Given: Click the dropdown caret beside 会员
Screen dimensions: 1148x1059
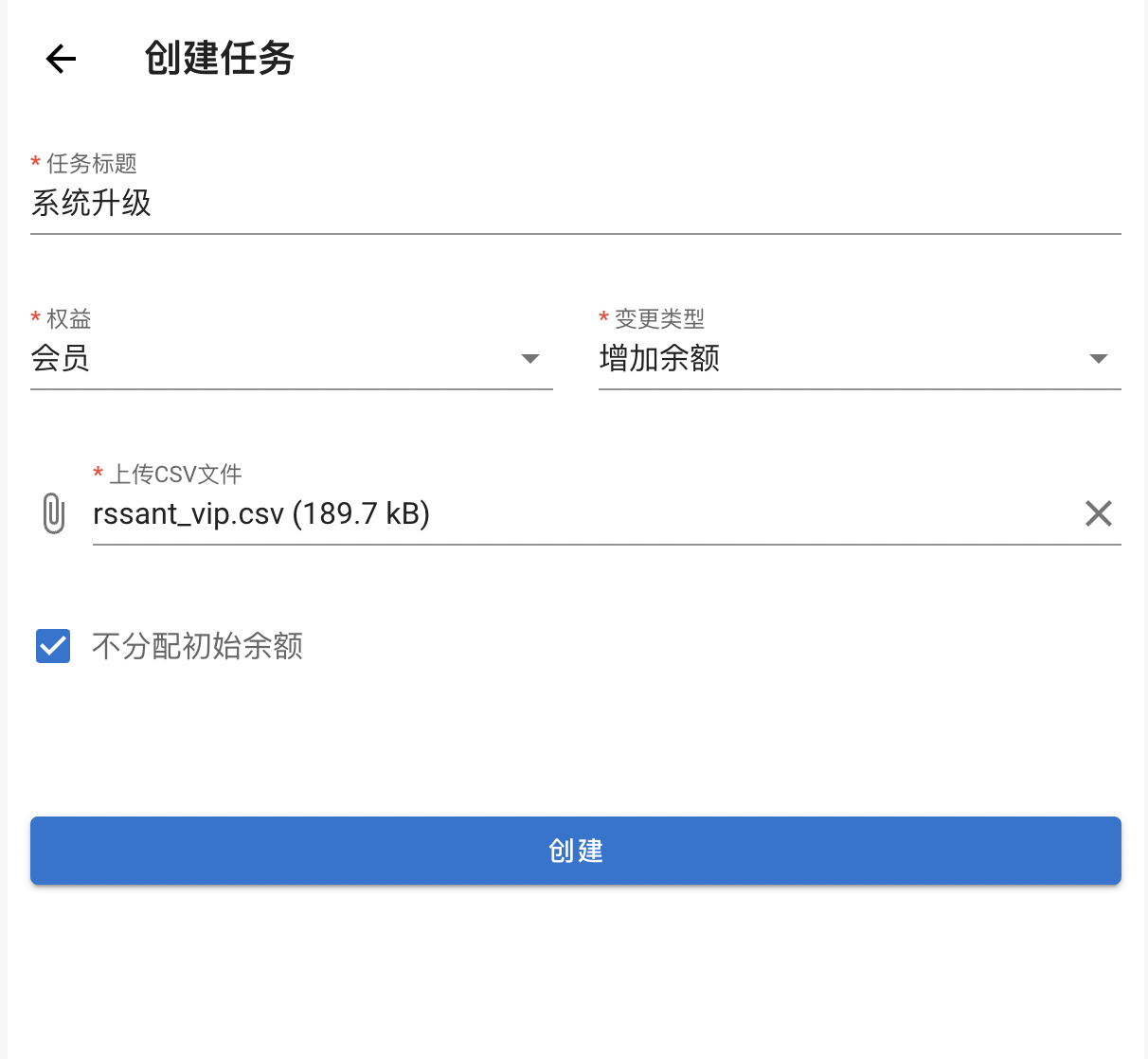Looking at the screenshot, I should tap(530, 358).
